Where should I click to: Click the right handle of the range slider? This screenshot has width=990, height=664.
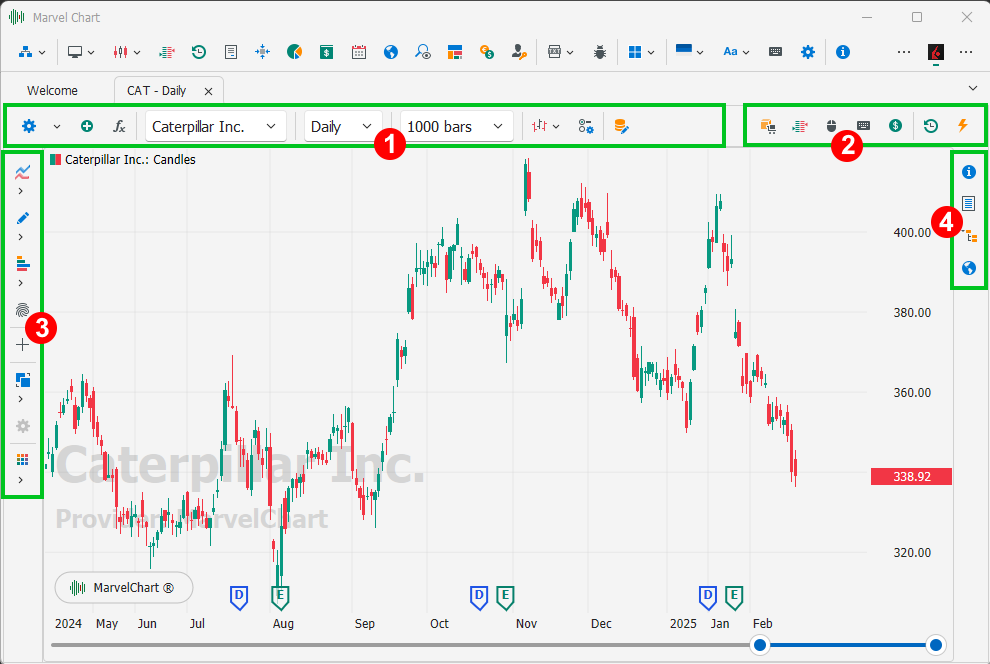(936, 645)
